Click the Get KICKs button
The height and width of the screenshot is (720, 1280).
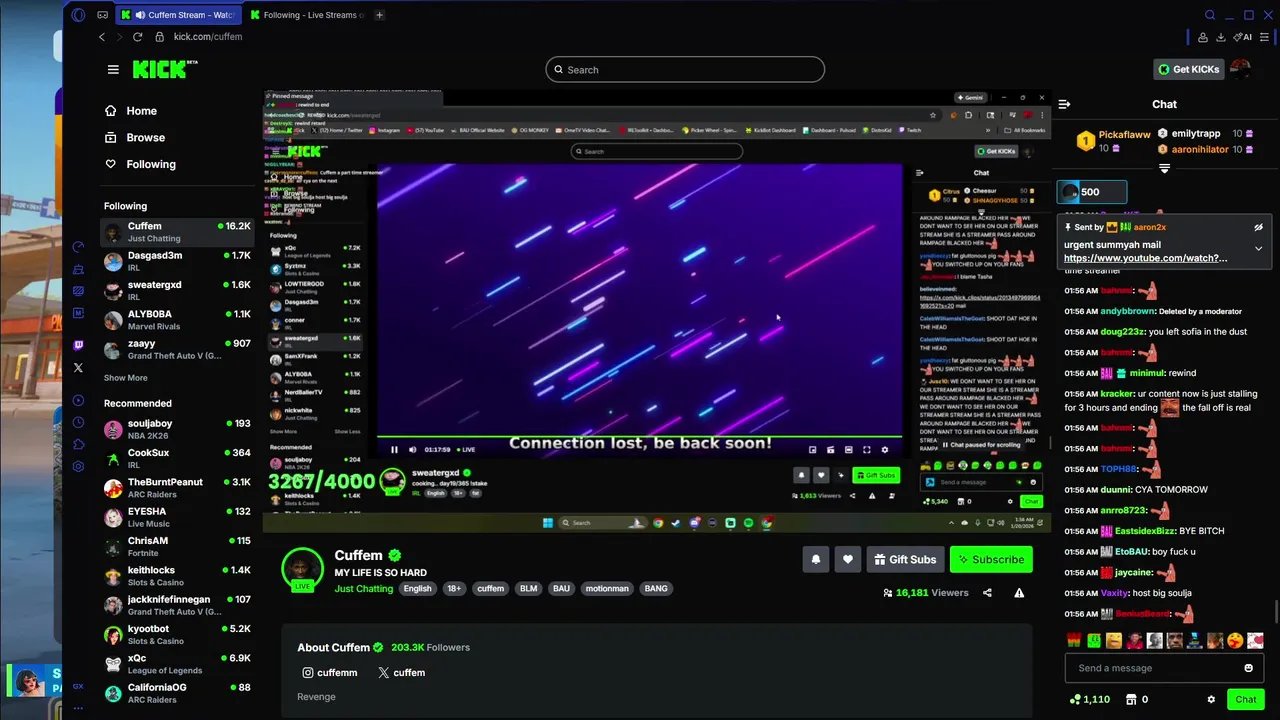[1189, 69]
